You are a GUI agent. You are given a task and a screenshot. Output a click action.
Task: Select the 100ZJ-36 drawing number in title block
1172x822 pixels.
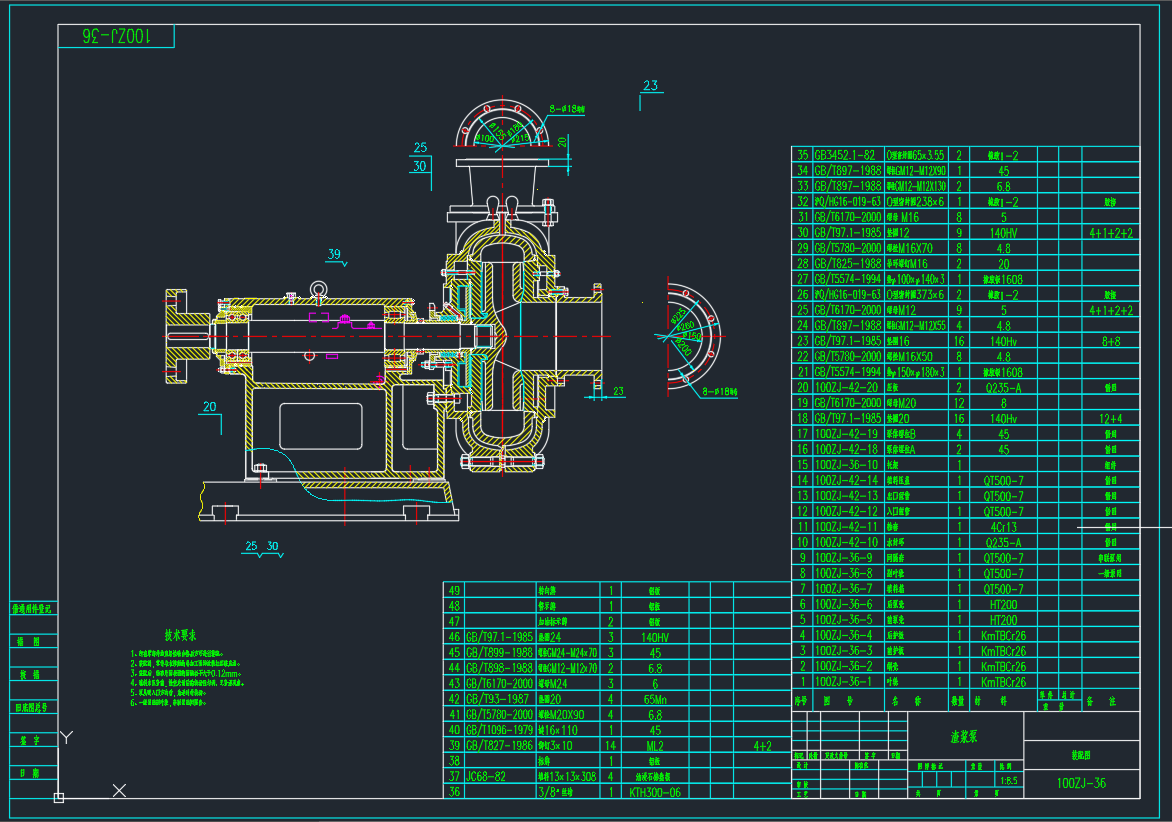pos(1082,783)
